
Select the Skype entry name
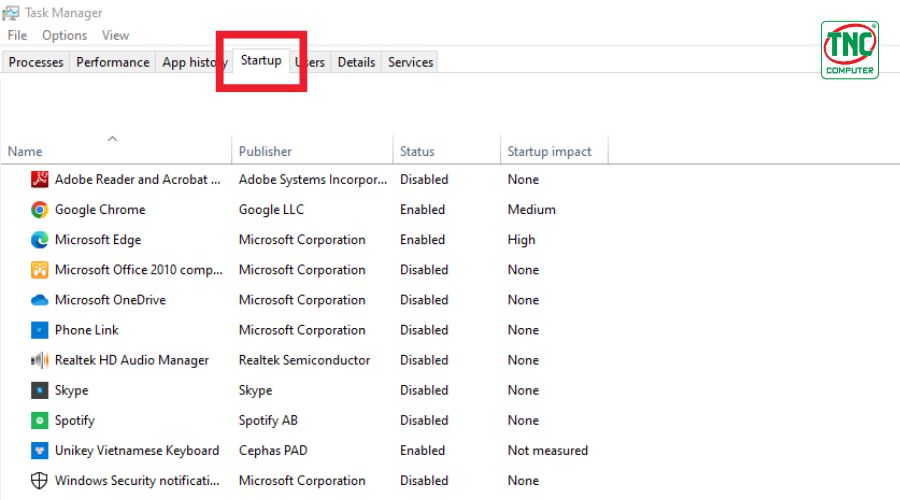(71, 390)
